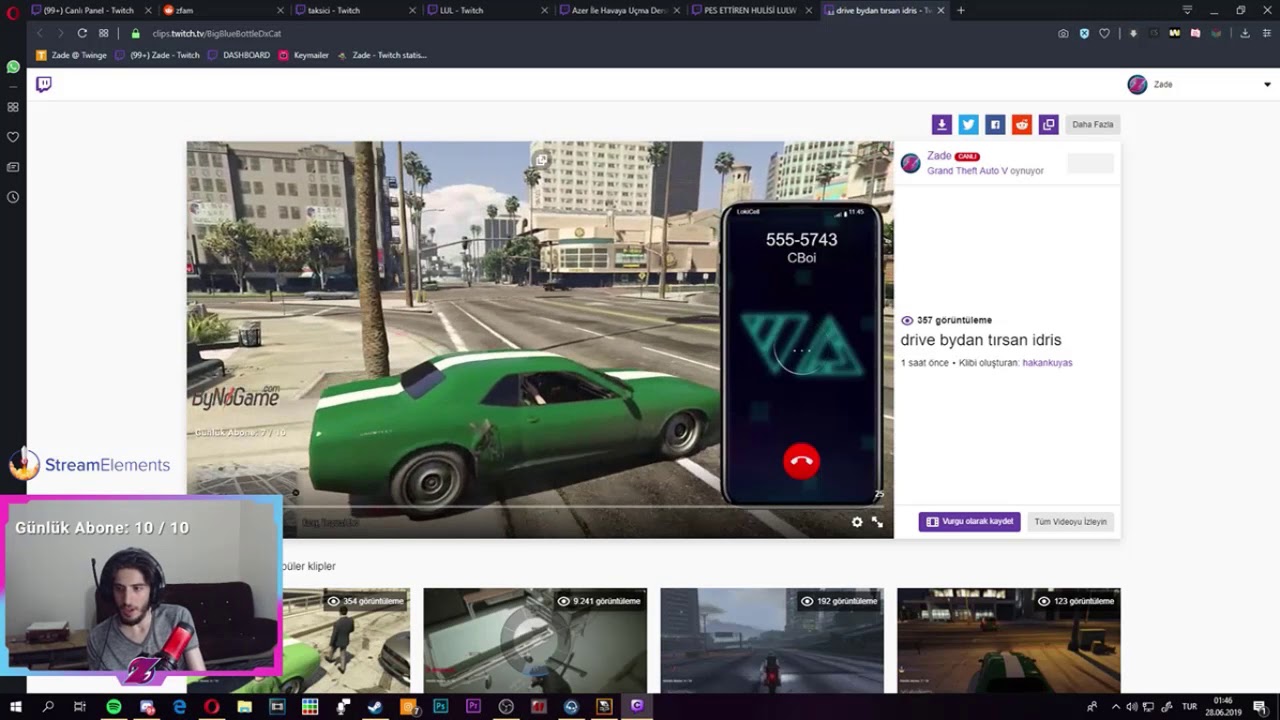The image size is (1280, 720).
Task: Open the Twitch home logo
Action: 43,84
